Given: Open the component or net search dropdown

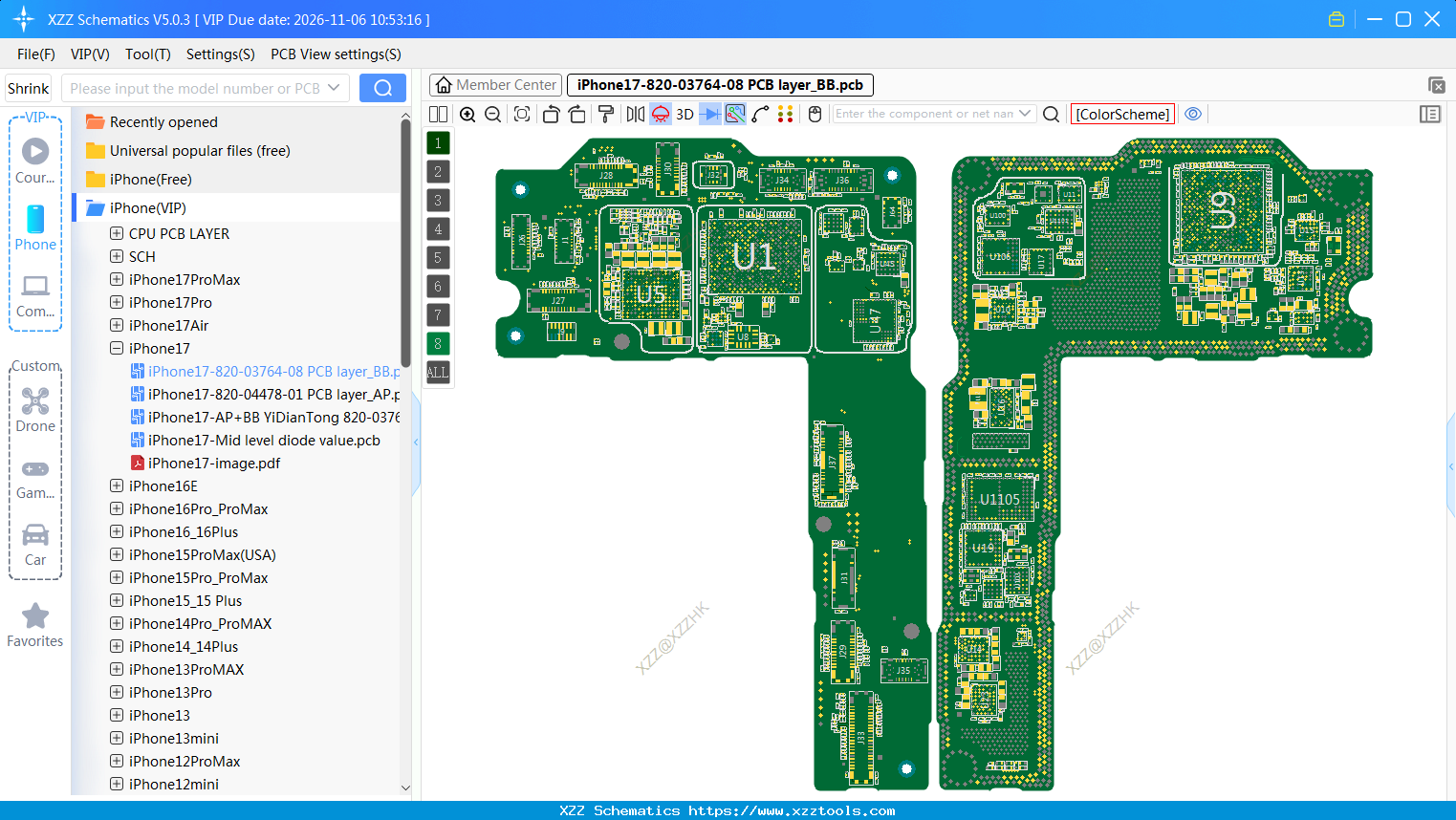Looking at the screenshot, I should [1025, 114].
